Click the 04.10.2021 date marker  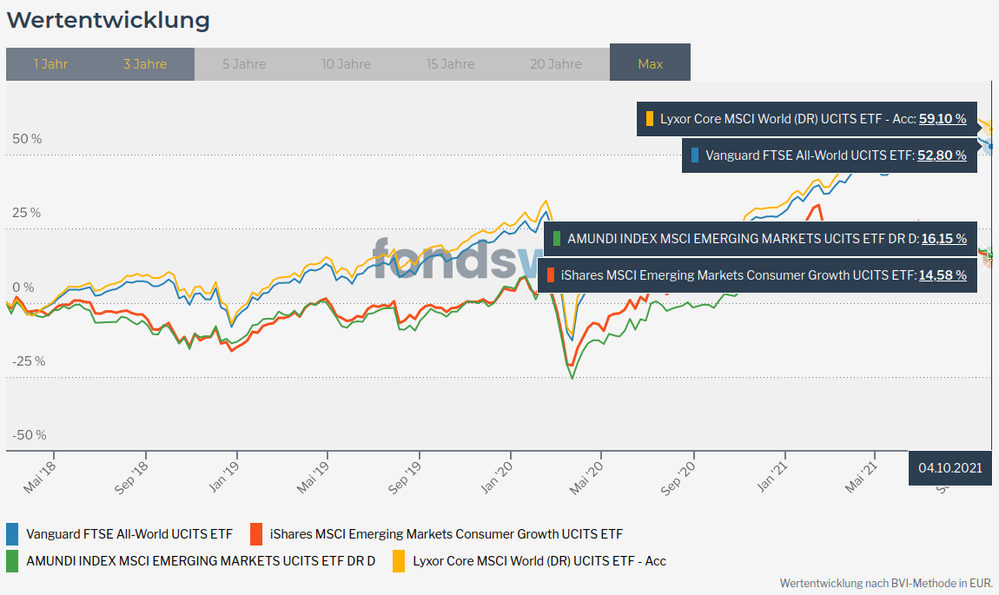[x=949, y=468]
